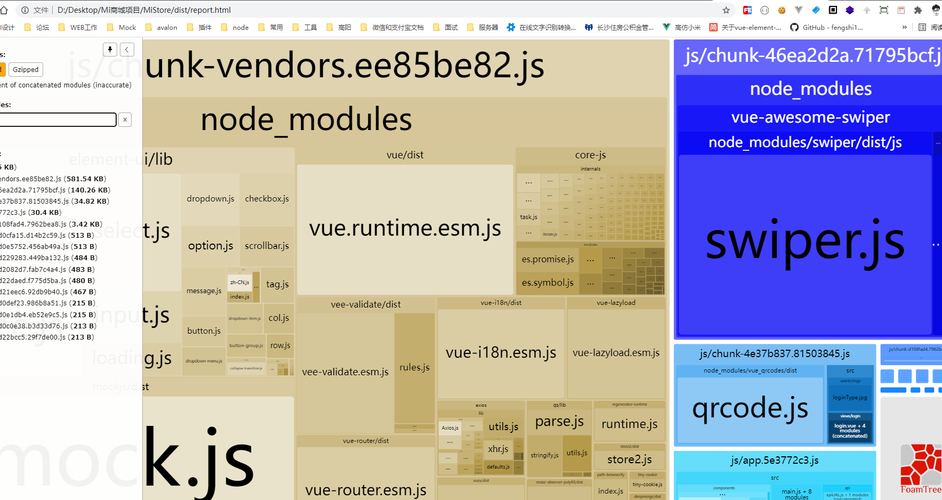Open the calendar-like extension icon
The width and height of the screenshot is (942, 500).
(x=901, y=10)
